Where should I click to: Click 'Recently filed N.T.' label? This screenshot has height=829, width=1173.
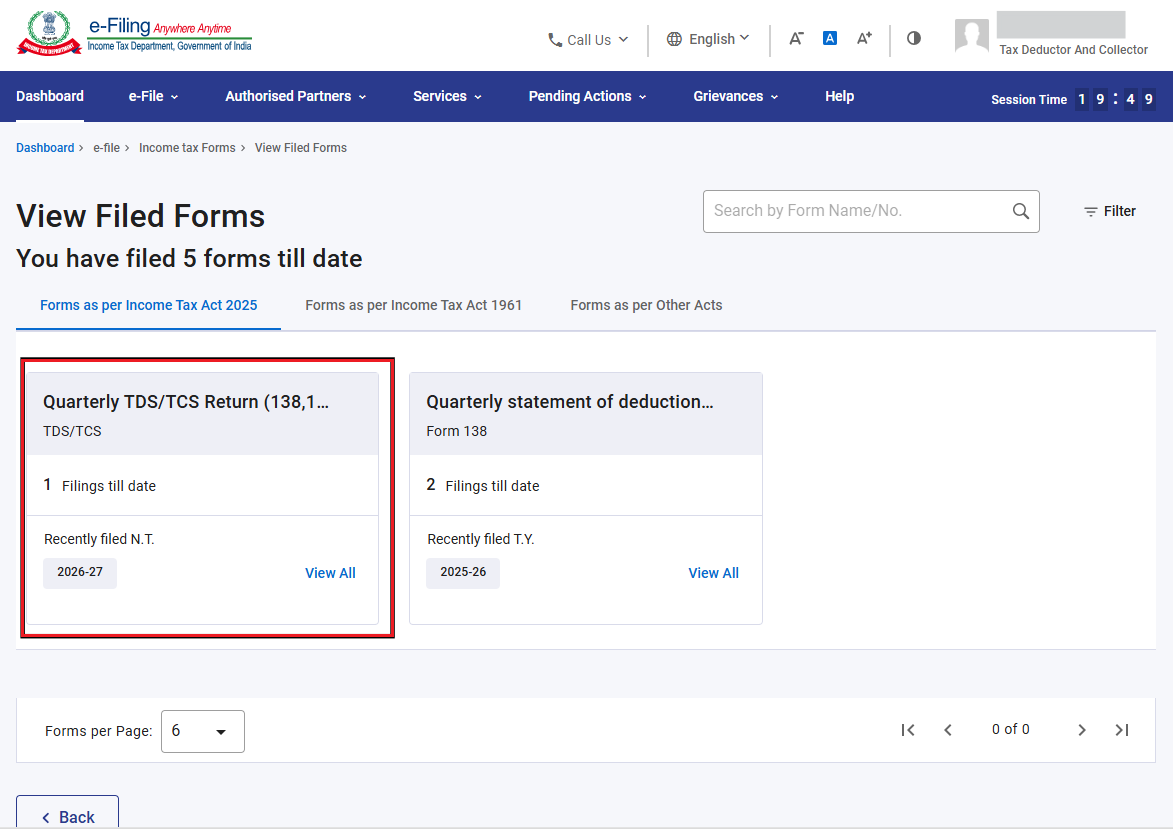tap(99, 539)
